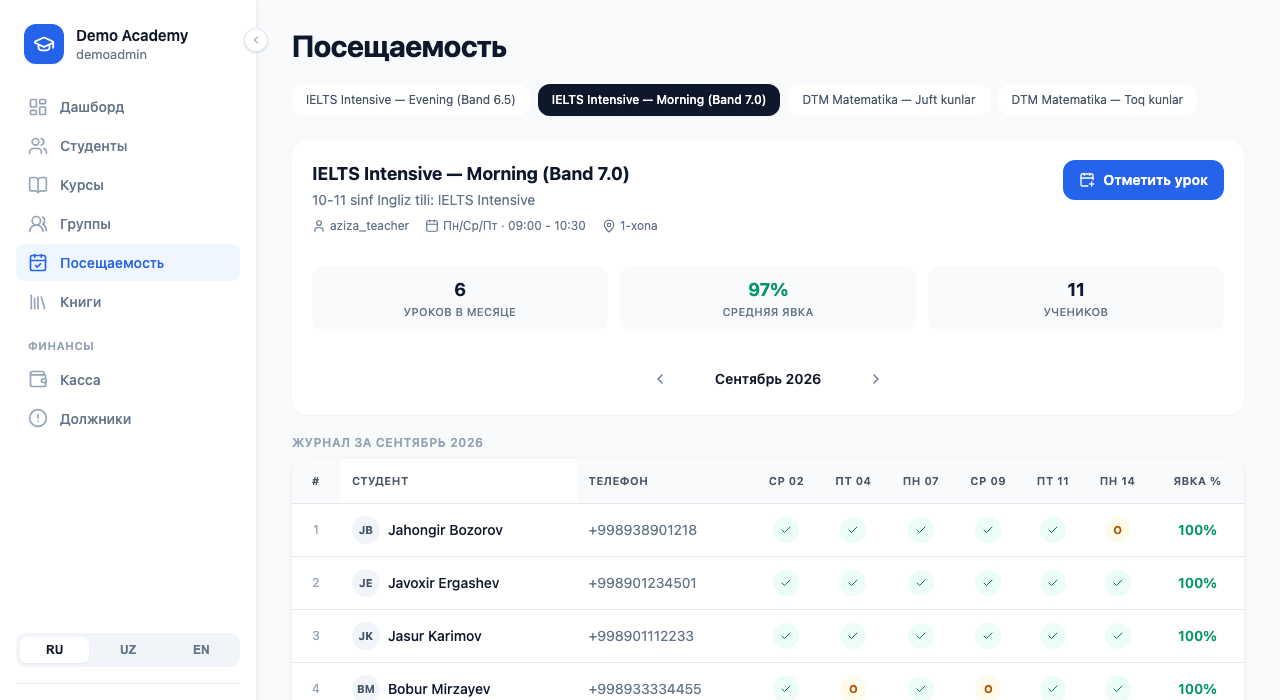Viewport: 1280px width, 700px height.
Task: Select IELTS Intensive — Morning (Band 7.0) tab
Action: [x=659, y=100]
